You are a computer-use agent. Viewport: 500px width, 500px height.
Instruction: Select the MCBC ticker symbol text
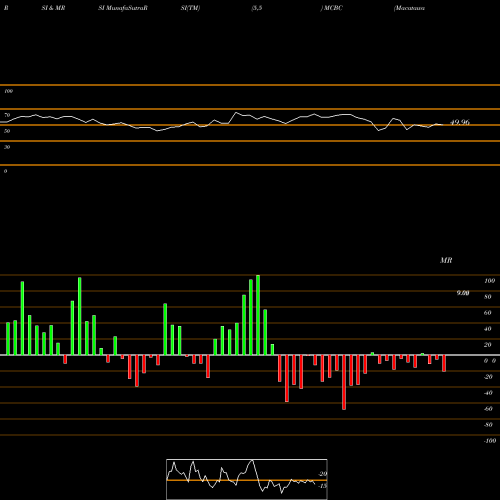click(333, 8)
